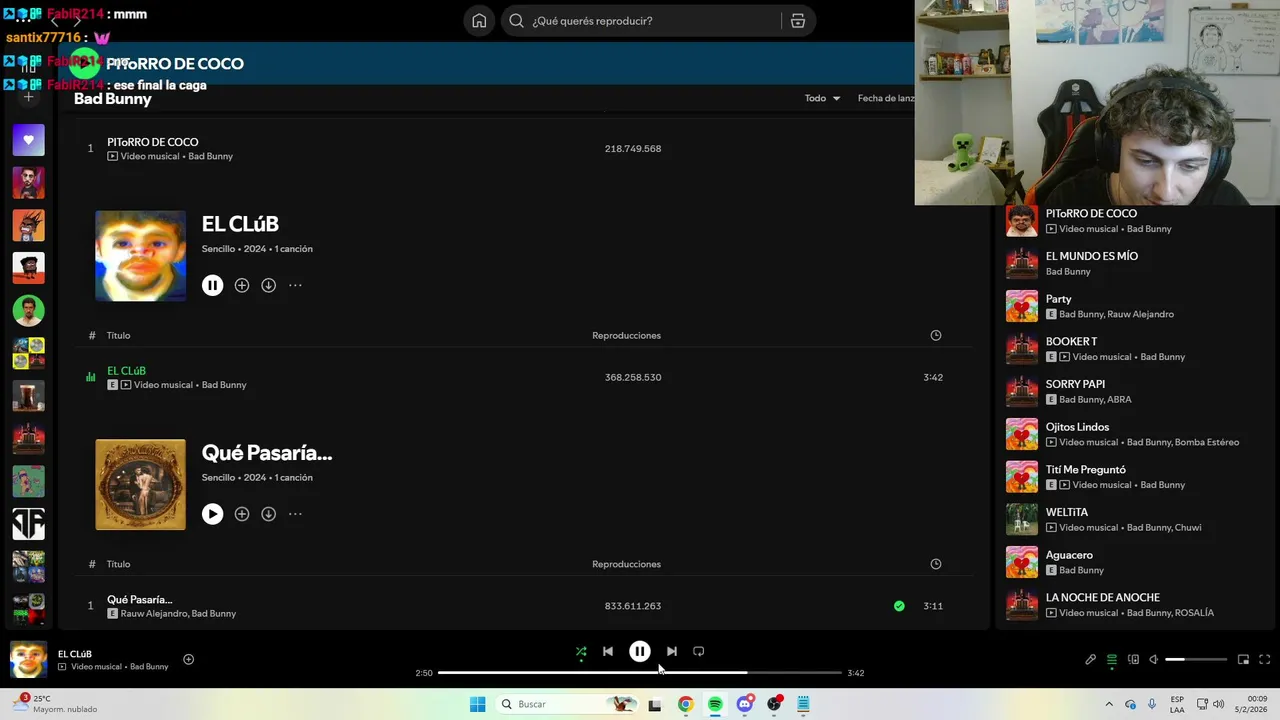This screenshot has width=1280, height=720.
Task: Click the Título column header under EL CLúB
Action: coord(118,335)
